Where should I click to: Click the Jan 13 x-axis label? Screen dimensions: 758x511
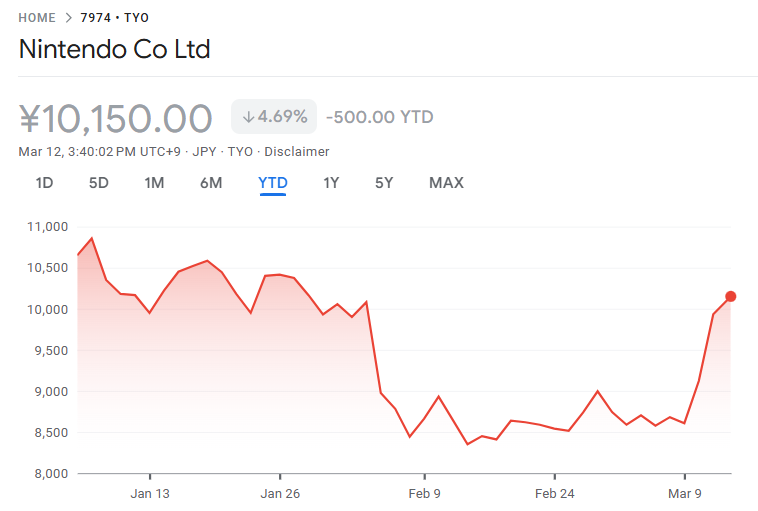coord(150,493)
